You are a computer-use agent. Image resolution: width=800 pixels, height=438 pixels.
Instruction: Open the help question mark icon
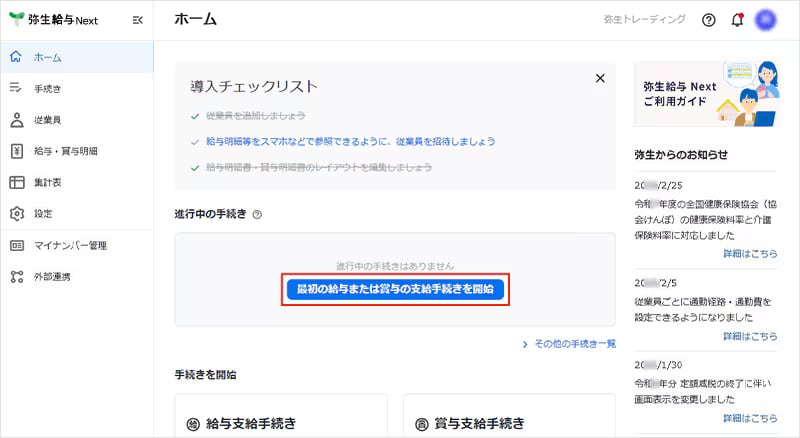point(709,20)
